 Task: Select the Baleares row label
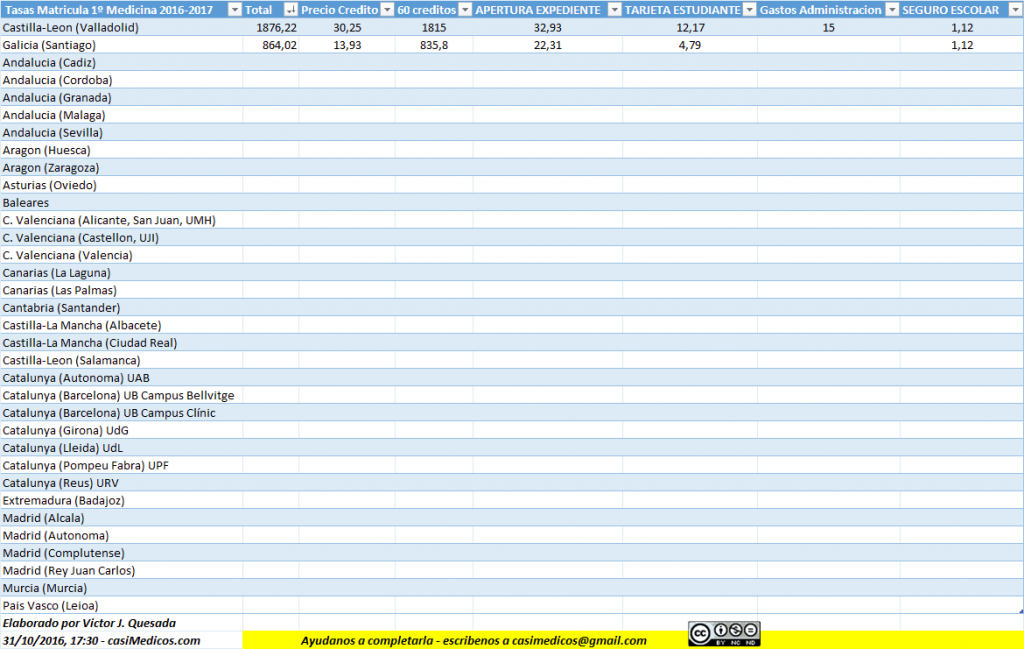pos(26,203)
